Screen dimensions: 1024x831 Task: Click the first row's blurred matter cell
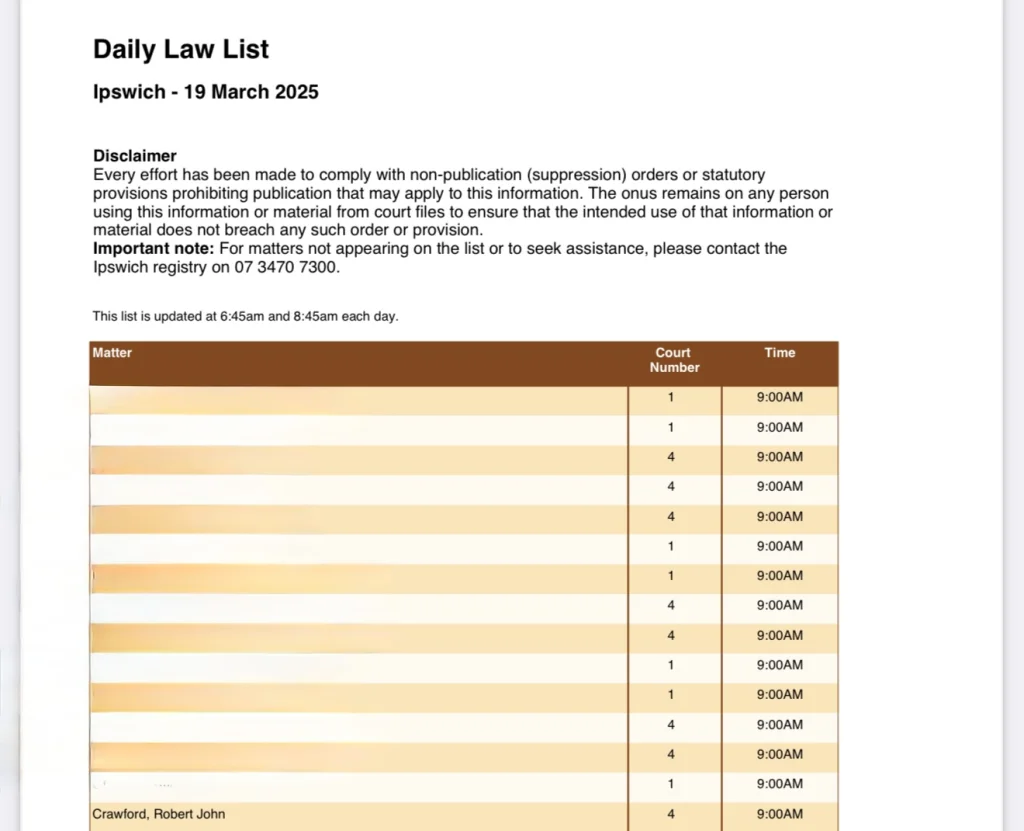click(x=358, y=400)
